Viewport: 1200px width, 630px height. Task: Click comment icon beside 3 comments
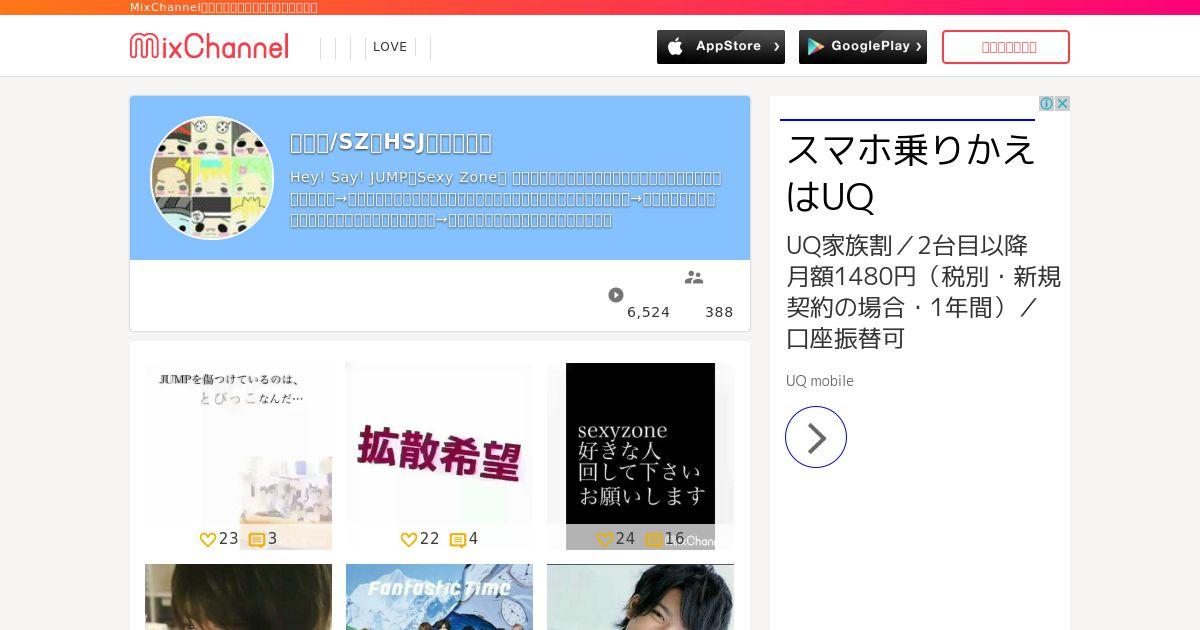tap(257, 540)
